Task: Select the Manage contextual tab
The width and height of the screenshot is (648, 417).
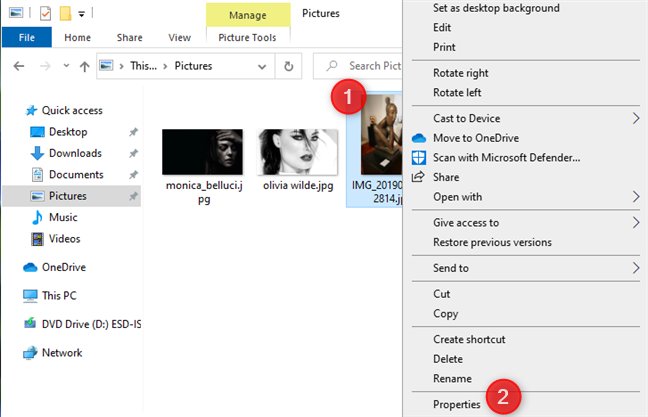Action: coord(248,15)
